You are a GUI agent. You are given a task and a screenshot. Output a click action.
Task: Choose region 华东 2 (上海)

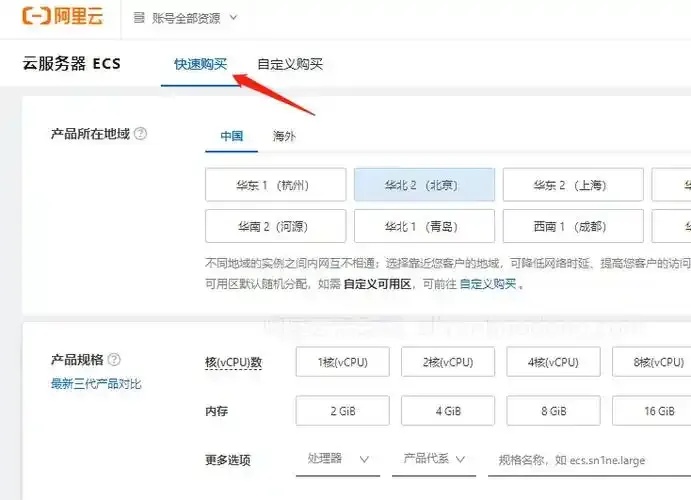click(573, 185)
